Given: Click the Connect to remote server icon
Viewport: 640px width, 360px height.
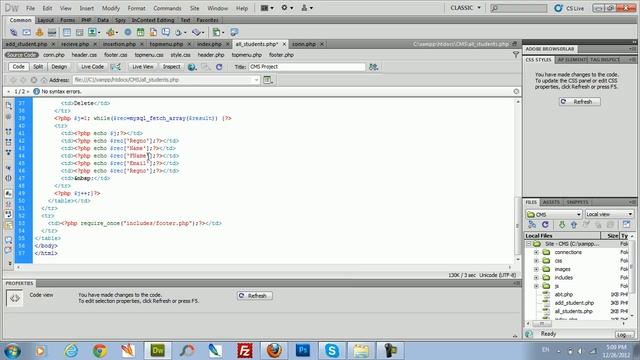Looking at the screenshot, I should 532,225.
